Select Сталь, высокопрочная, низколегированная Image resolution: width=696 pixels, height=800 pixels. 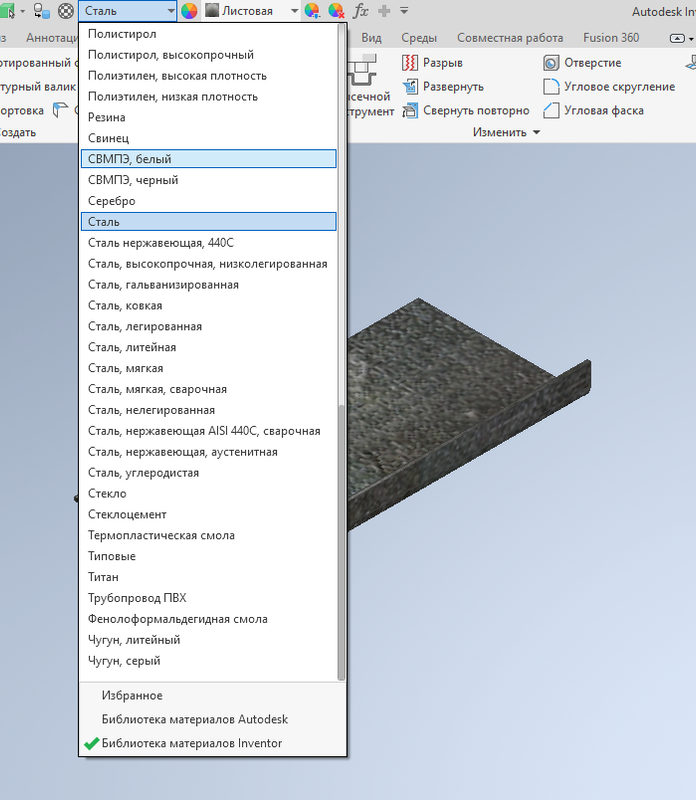[209, 264]
